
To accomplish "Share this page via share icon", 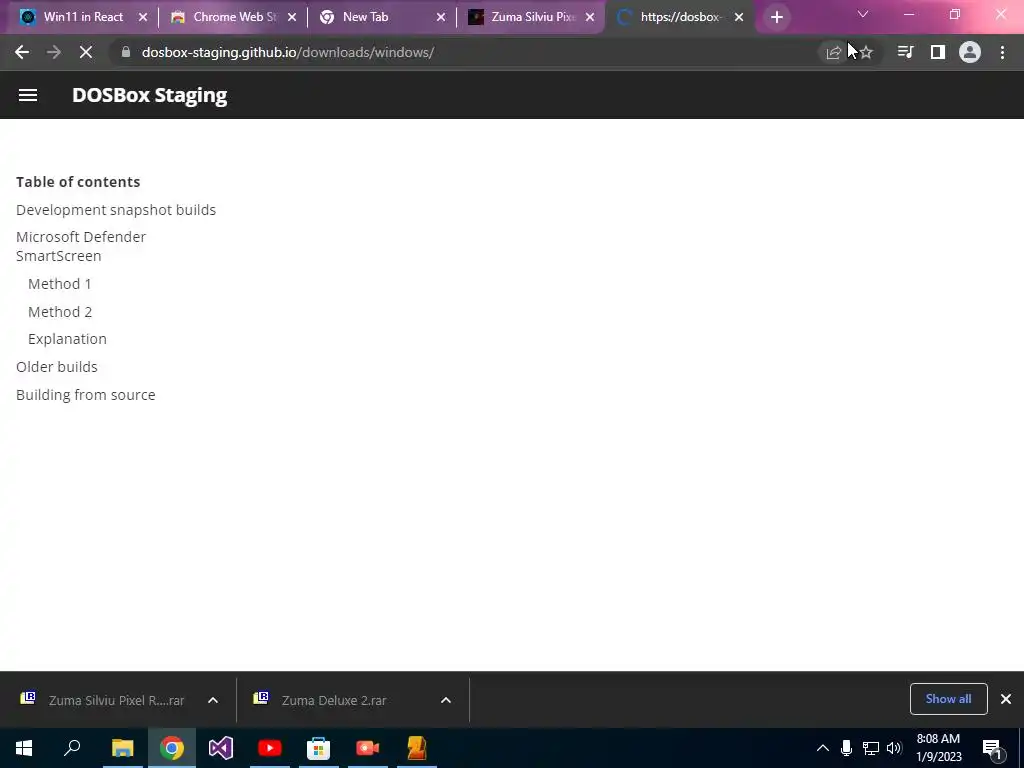I will [x=833, y=52].
